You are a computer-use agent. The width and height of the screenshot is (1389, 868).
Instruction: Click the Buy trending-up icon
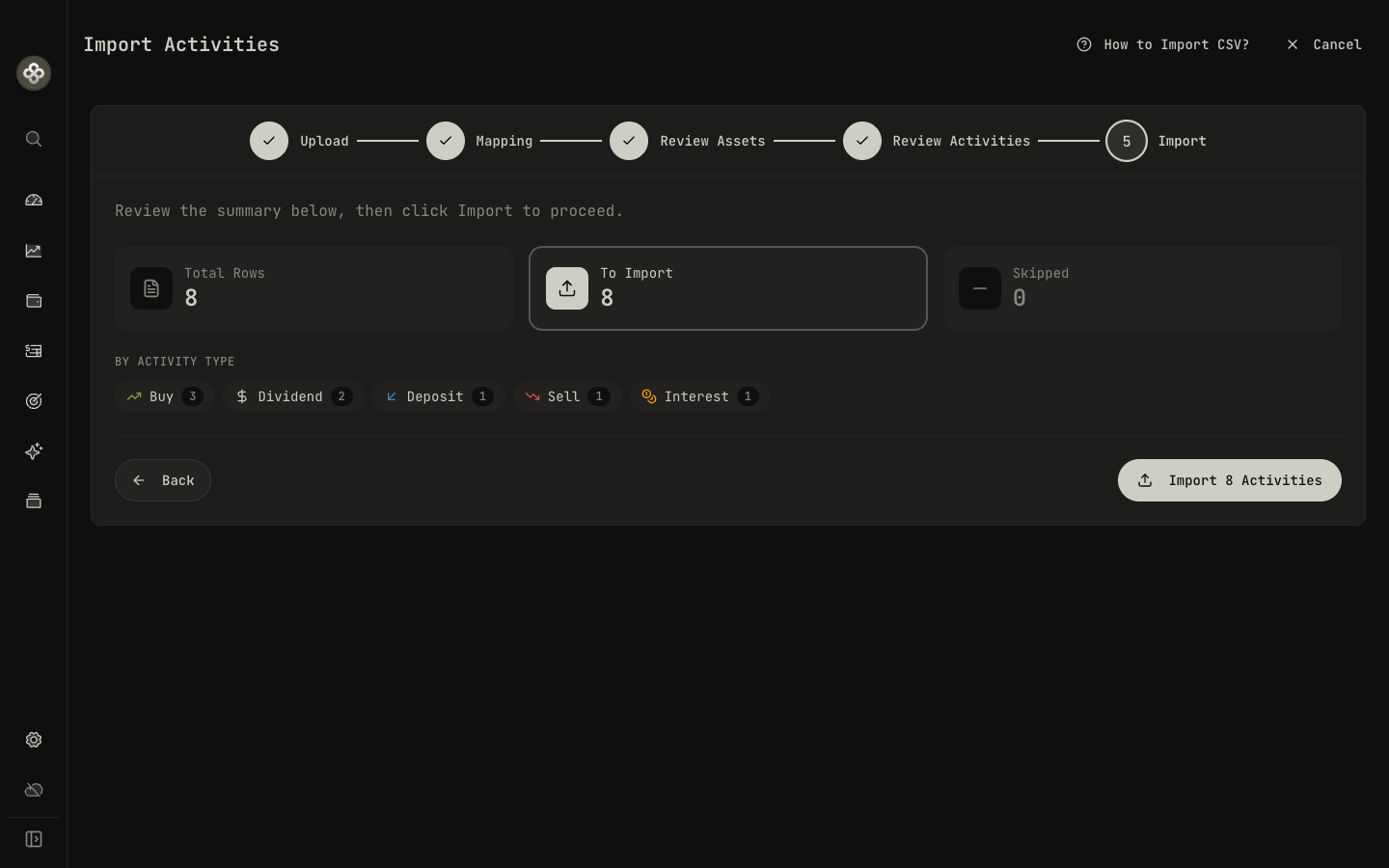(x=134, y=396)
